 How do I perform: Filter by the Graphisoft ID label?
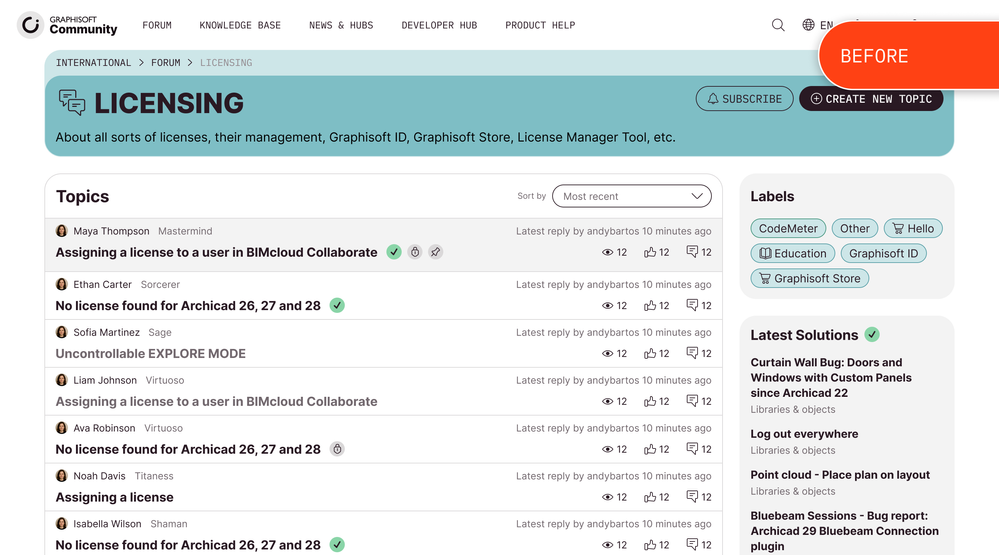click(x=884, y=253)
